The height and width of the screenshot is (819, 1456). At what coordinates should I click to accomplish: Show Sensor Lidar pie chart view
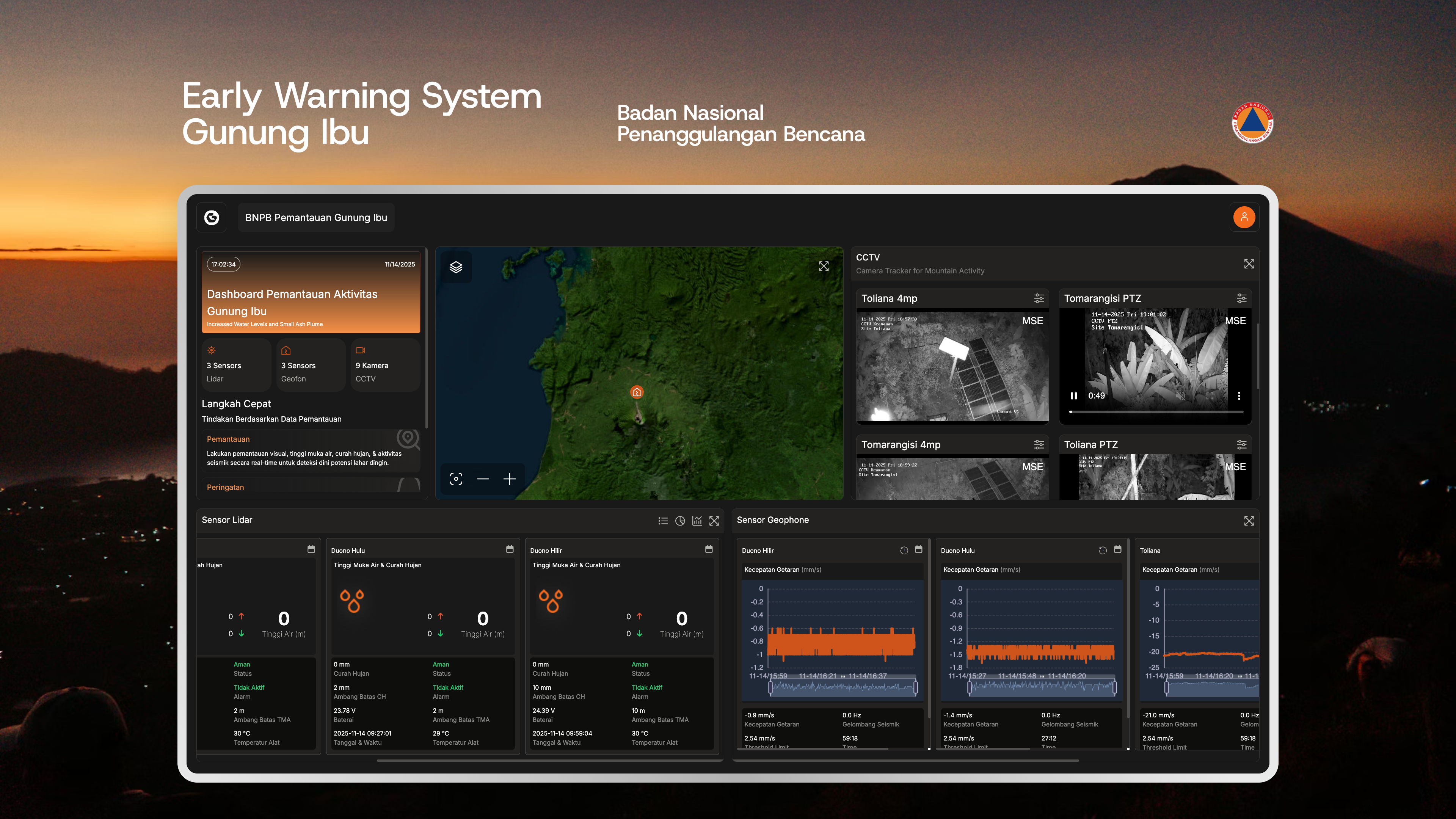point(680,521)
